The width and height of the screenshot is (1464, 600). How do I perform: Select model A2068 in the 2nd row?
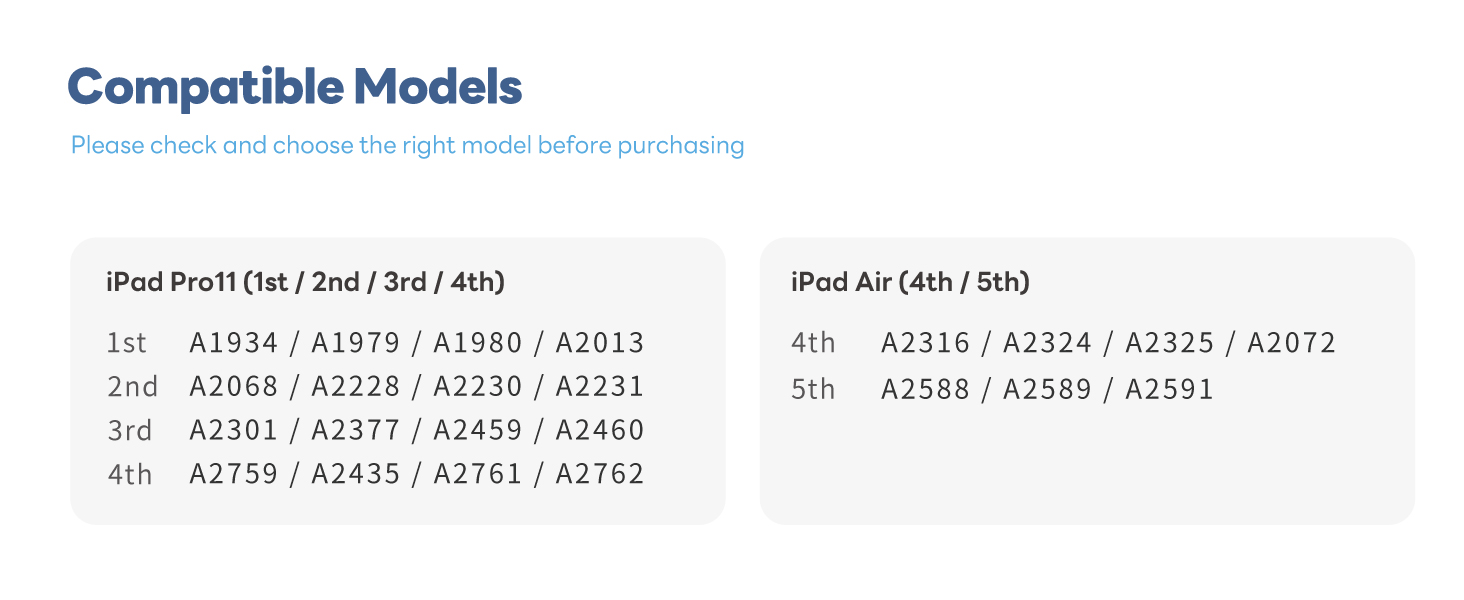234,387
